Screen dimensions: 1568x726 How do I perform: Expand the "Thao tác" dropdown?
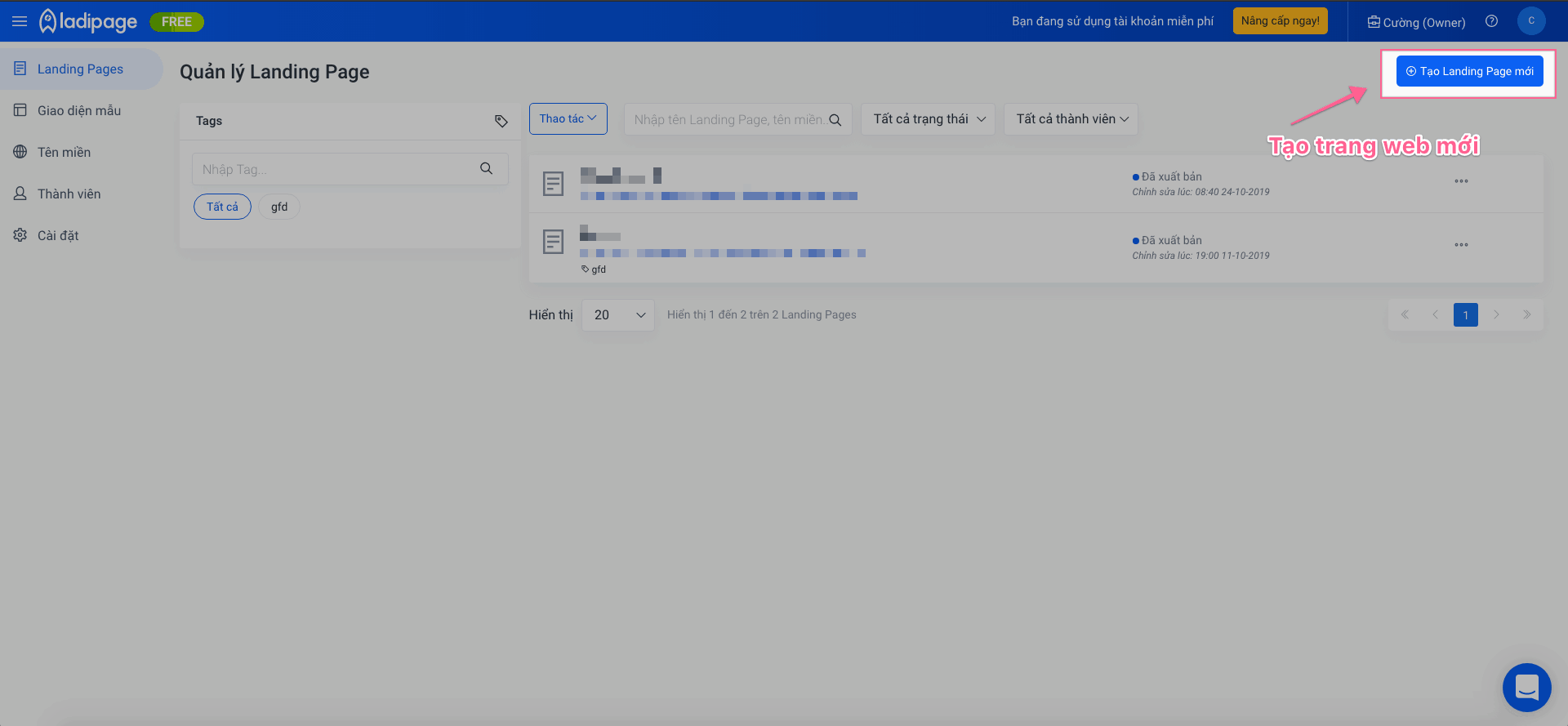pyautogui.click(x=568, y=119)
